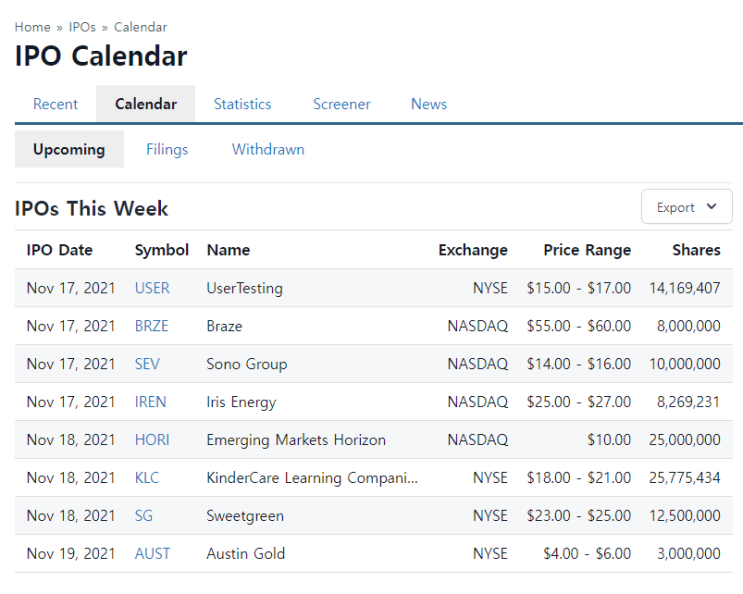The image size is (743, 594).
Task: Click the 8,000,000 shares value
Action: (689, 326)
